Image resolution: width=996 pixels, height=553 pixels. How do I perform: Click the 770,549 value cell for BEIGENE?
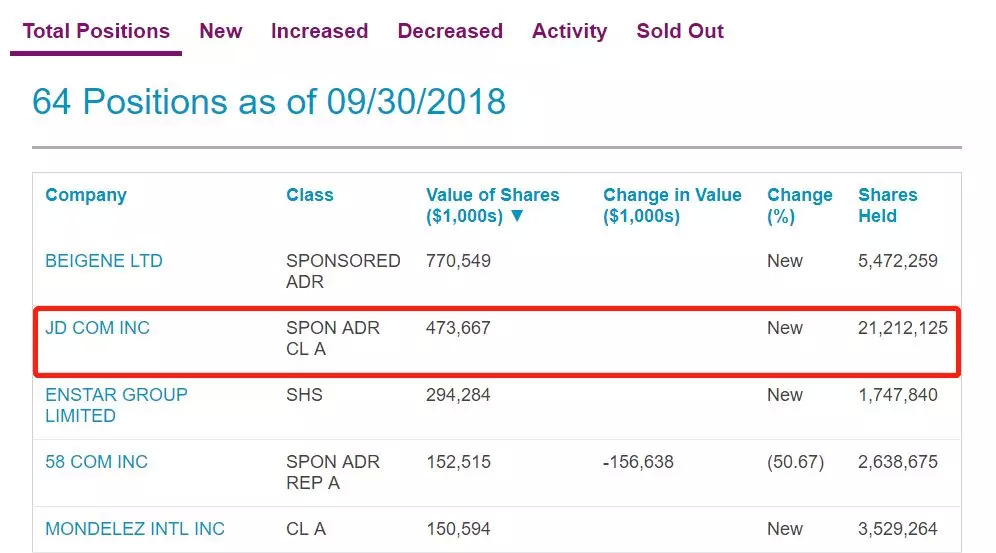(458, 261)
